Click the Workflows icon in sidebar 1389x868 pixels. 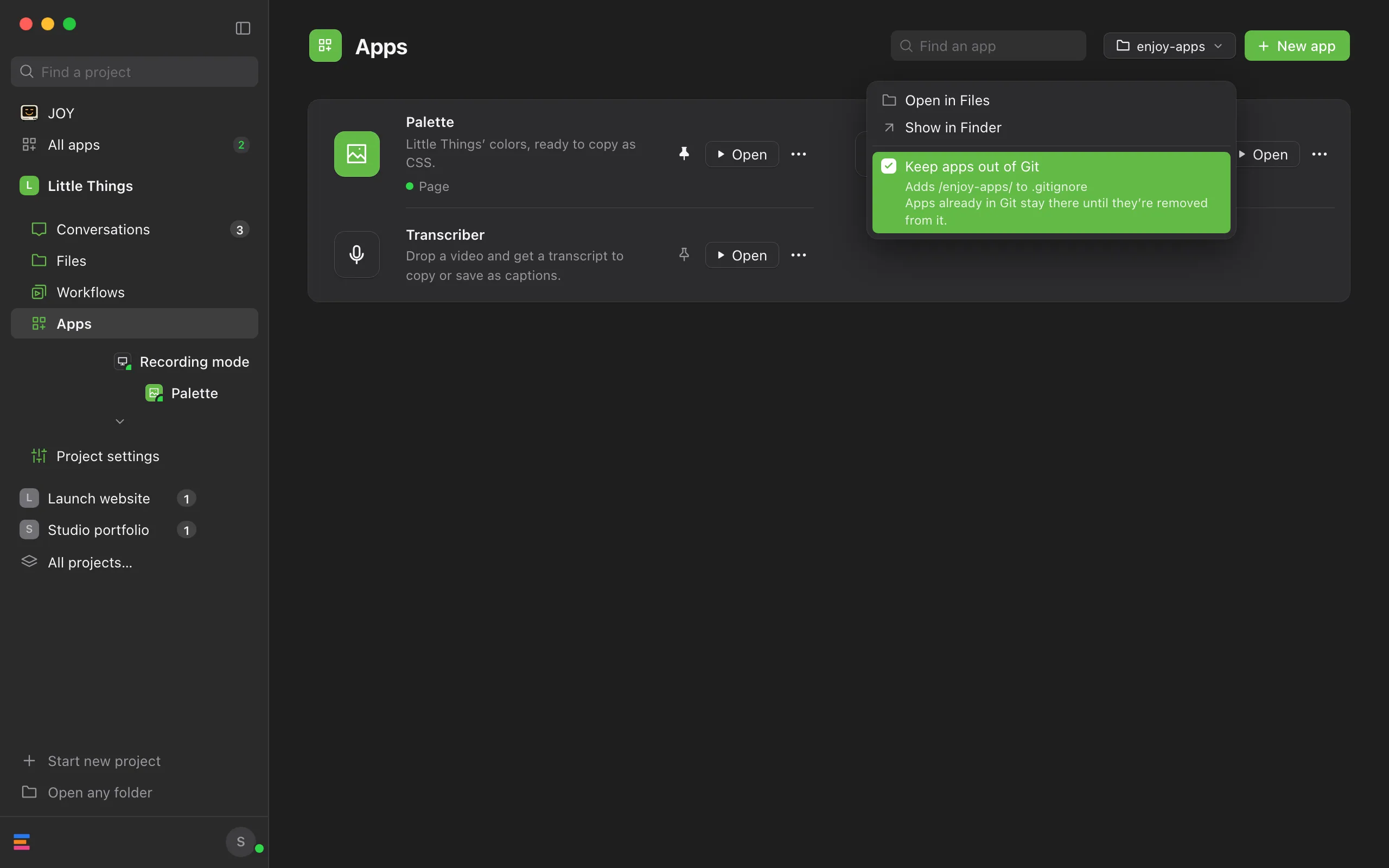point(39,292)
